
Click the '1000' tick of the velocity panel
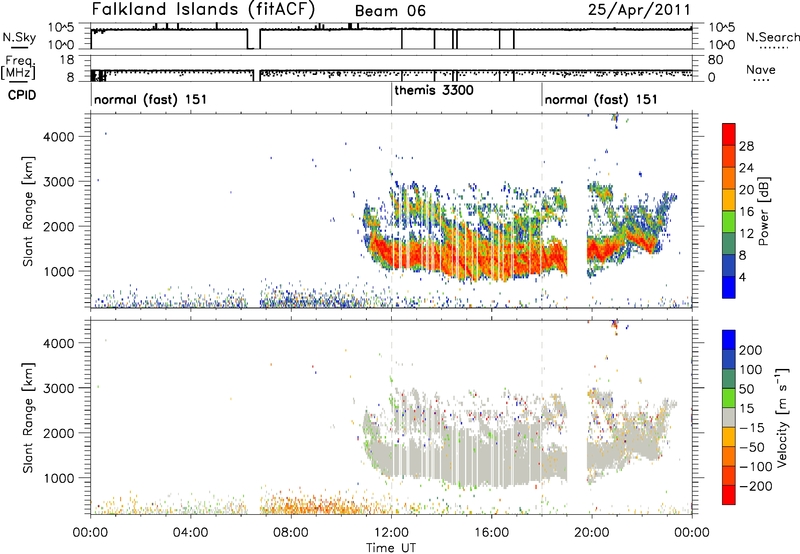59,478
